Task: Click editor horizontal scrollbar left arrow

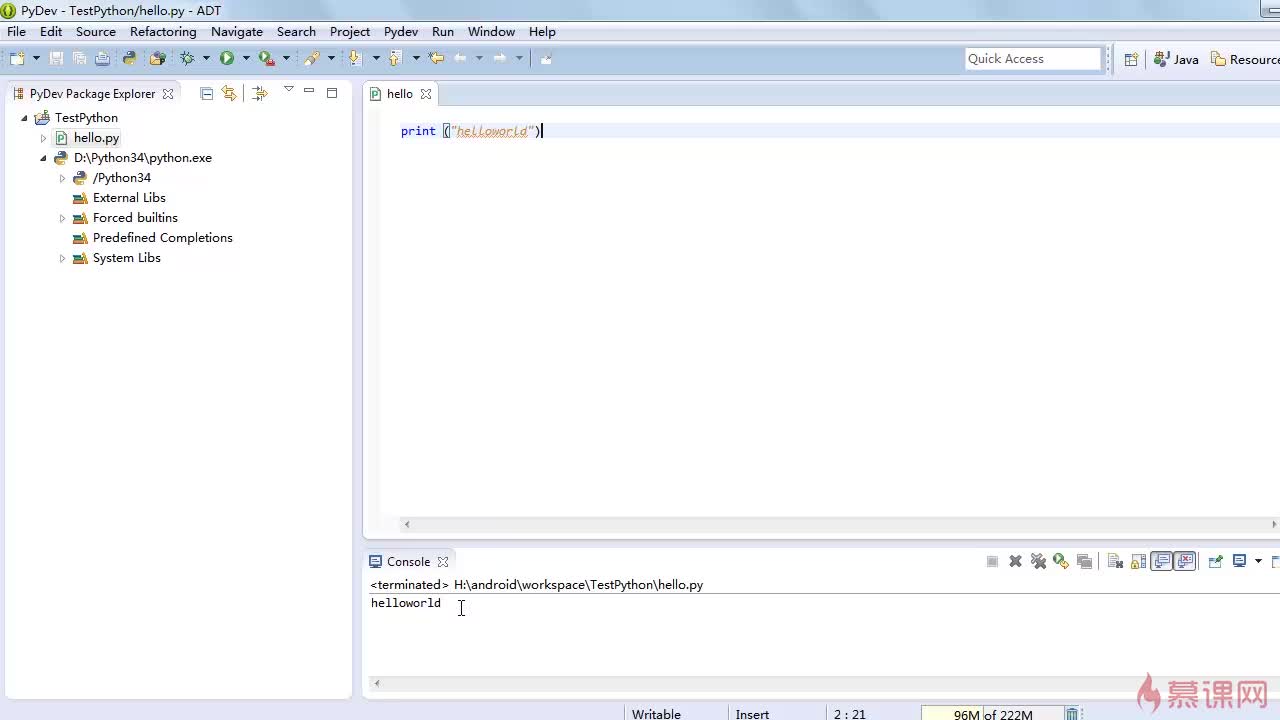Action: click(407, 524)
